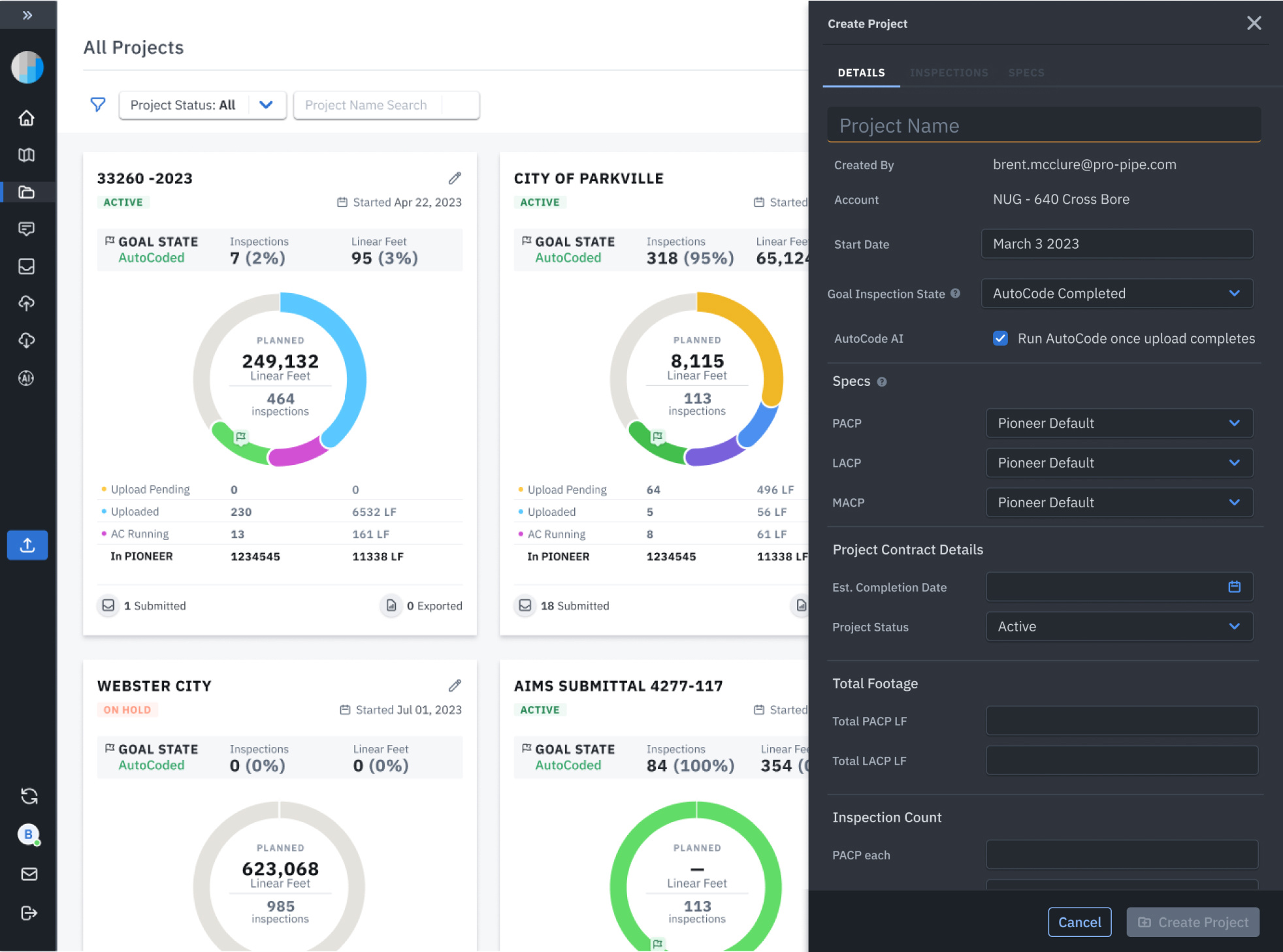Click the refresh sync icon in sidebar
Screen dimensions: 1283x952
tap(29, 796)
